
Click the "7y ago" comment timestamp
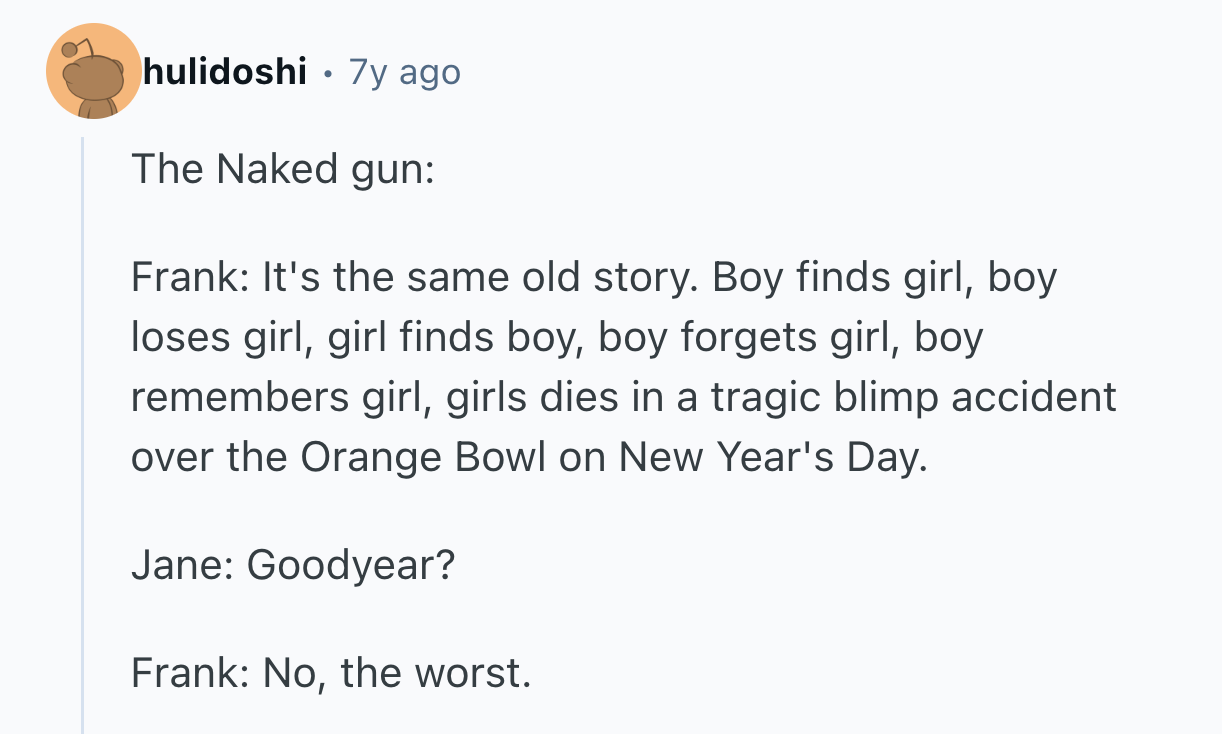click(404, 72)
